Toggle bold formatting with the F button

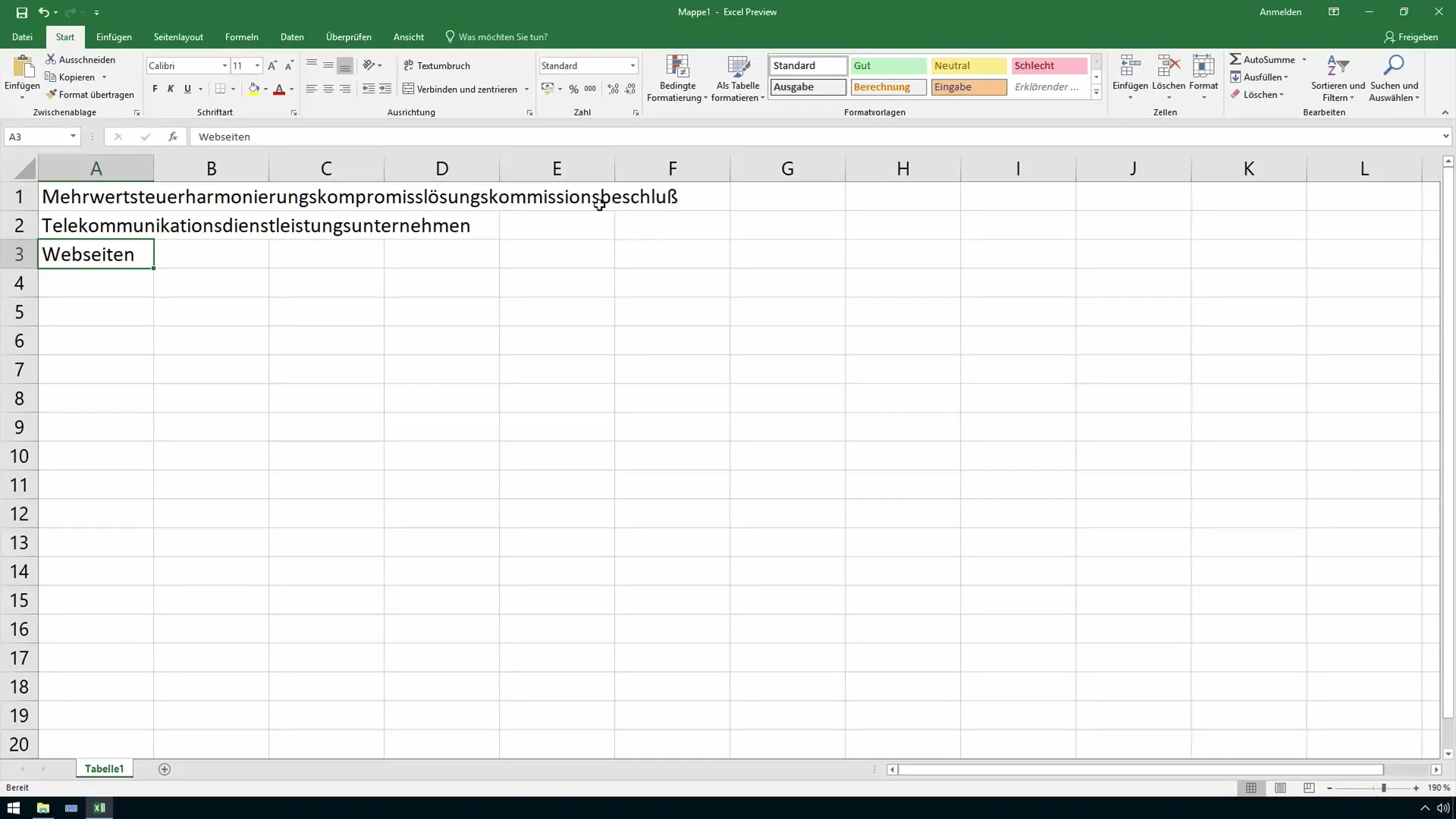[x=155, y=89]
